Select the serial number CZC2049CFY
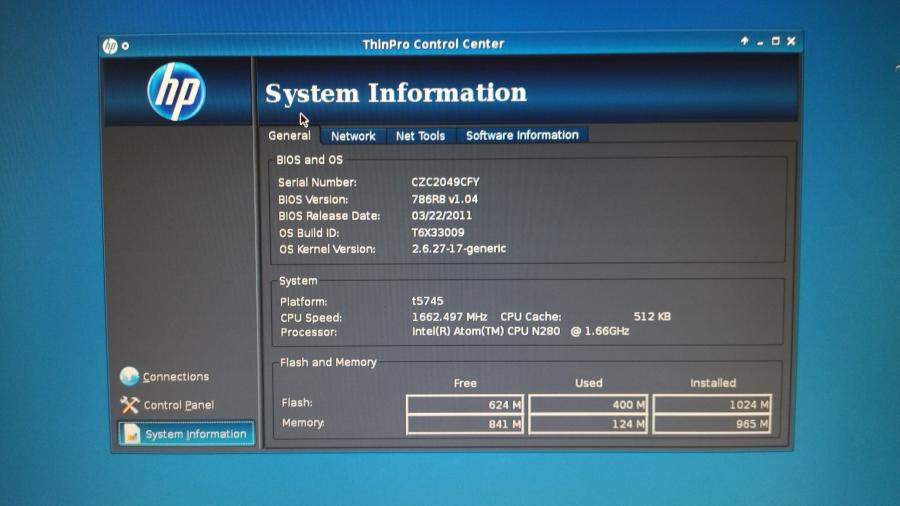The height and width of the screenshot is (506, 900). (445, 182)
